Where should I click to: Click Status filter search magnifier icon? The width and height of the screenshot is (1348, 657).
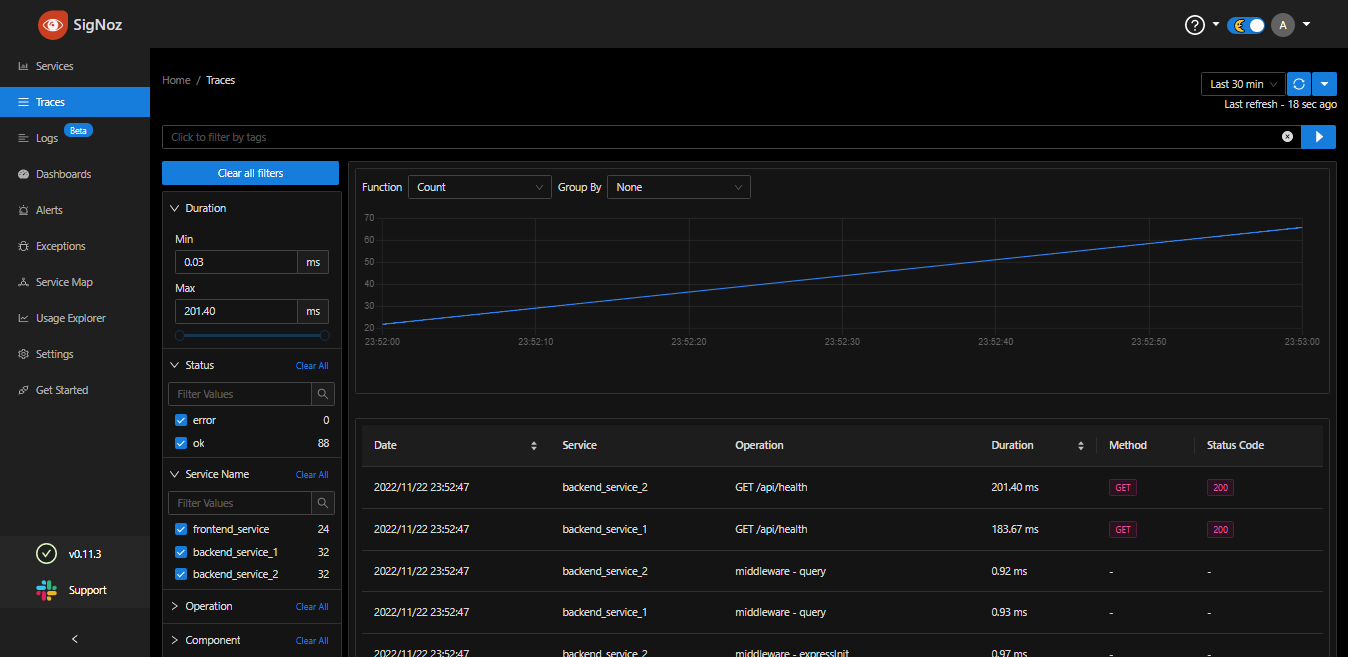tap(322, 394)
